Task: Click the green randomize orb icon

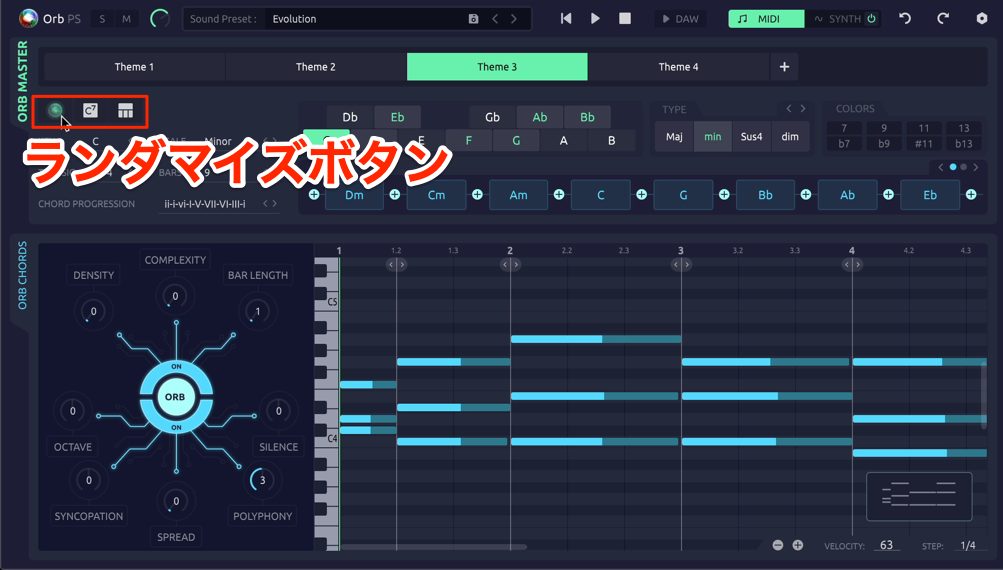Action: point(56,111)
